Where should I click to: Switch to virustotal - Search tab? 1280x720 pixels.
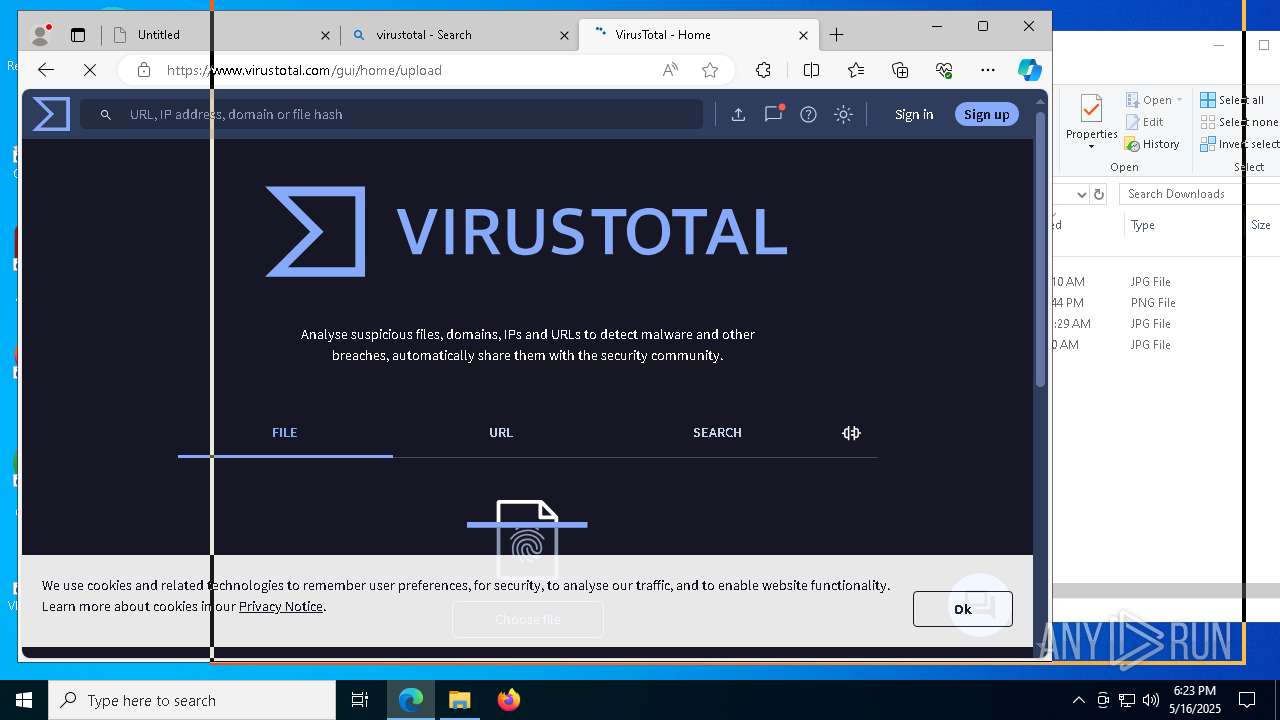pyautogui.click(x=460, y=34)
